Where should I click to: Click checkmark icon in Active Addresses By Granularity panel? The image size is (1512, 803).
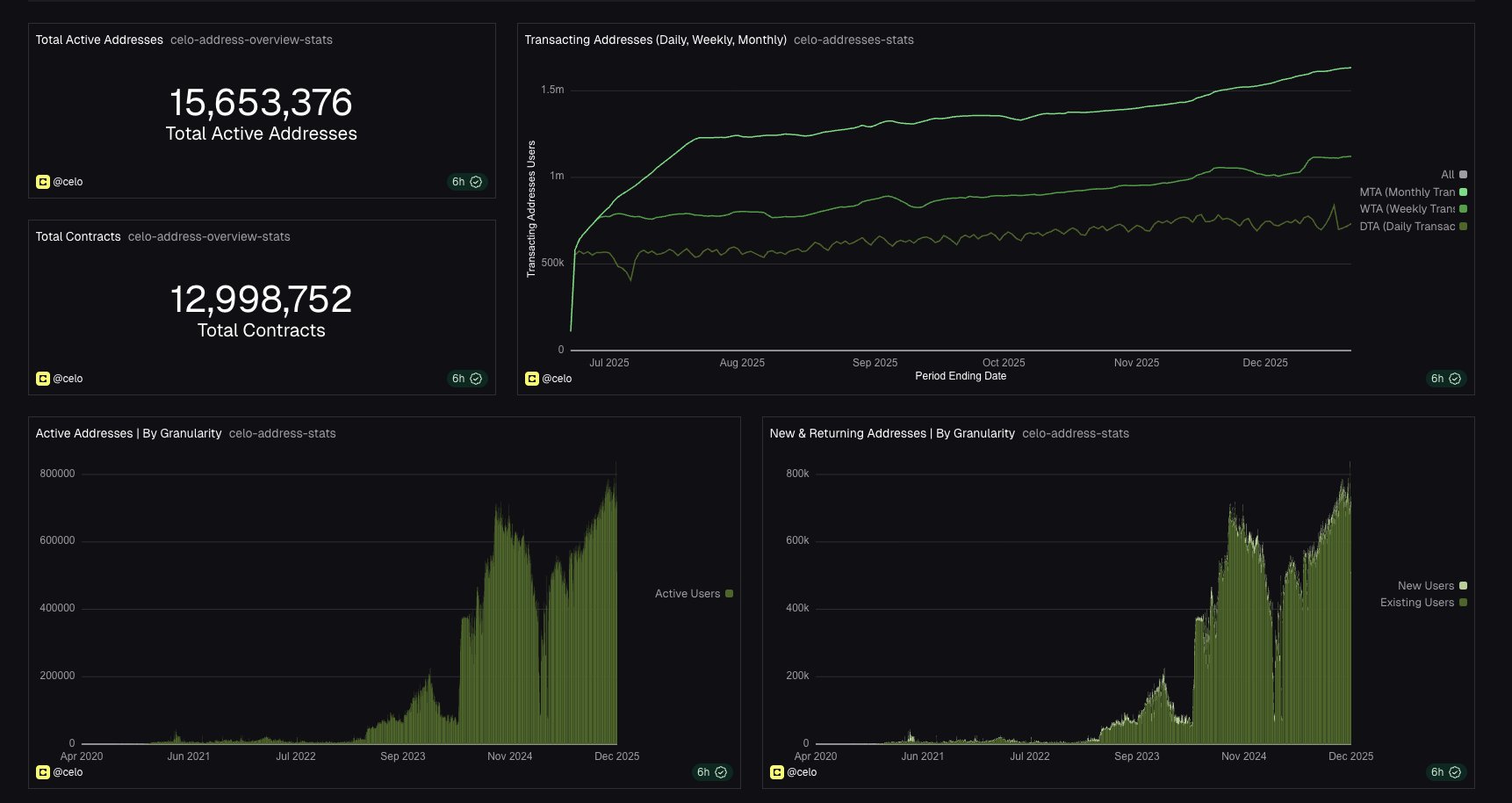click(721, 772)
